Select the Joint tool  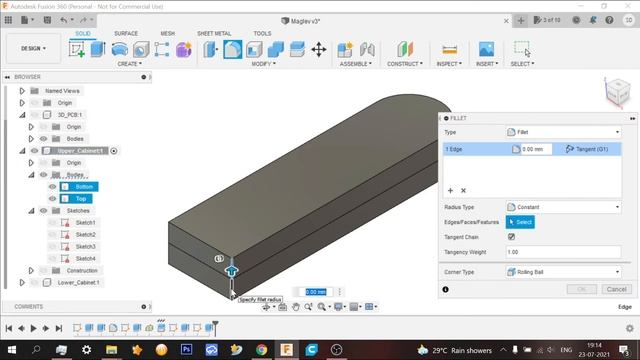click(x=367, y=50)
